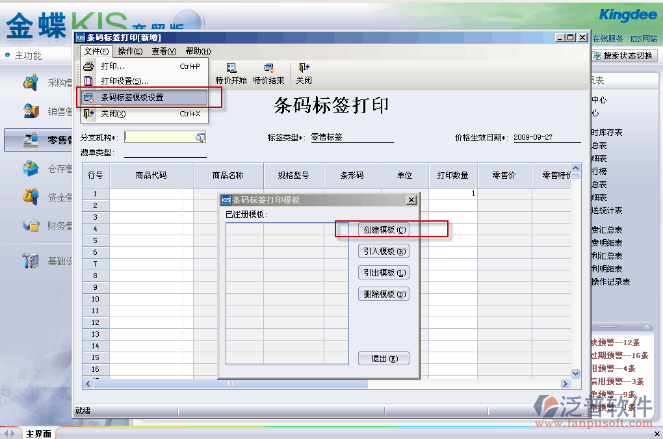Click the registered templates list in the dialog

pyautogui.click(x=287, y=294)
